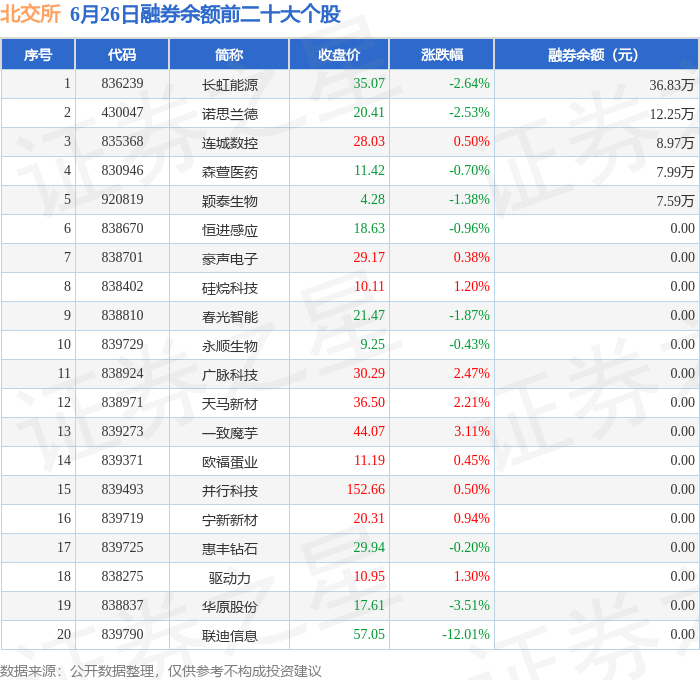The height and width of the screenshot is (680, 700).
Task: Click closing price 28.03
Action: [x=369, y=142]
